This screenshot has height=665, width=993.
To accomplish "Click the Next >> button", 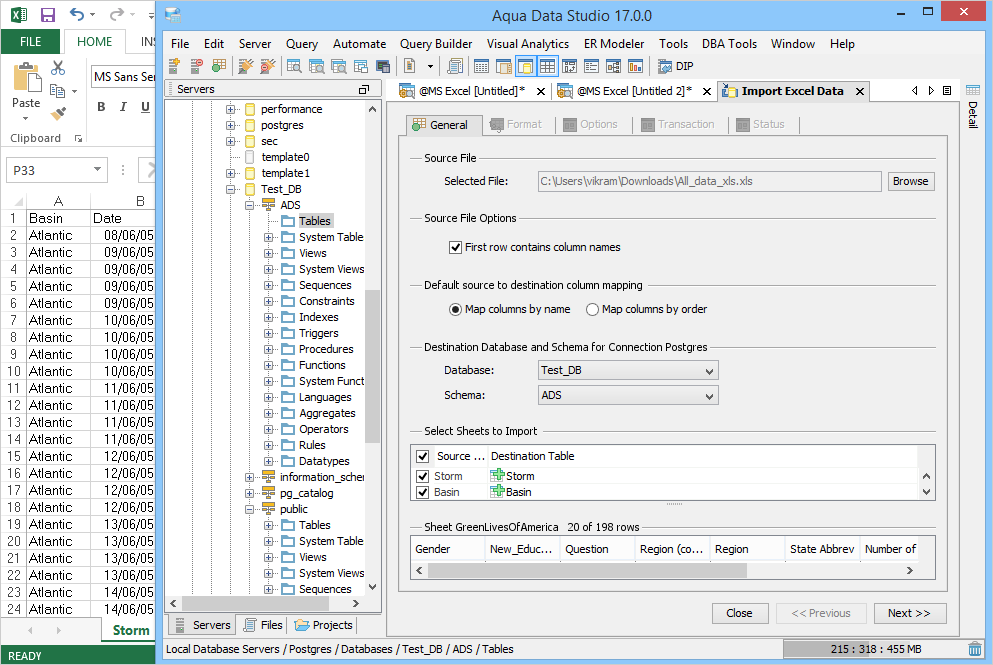I will (909, 613).
